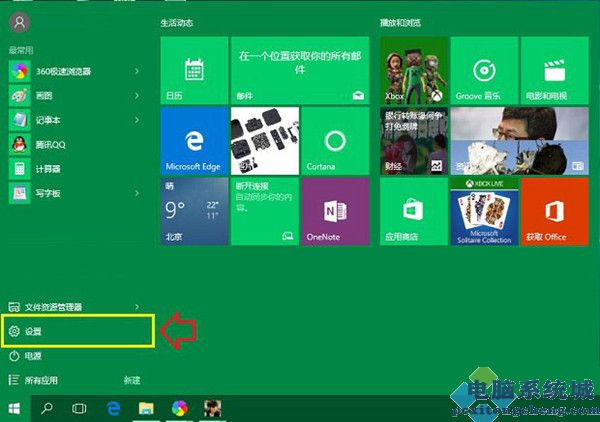Image resolution: width=600 pixels, height=422 pixels.
Task: Launch Microsoft Solitaire Collection tile
Action: coord(484,211)
